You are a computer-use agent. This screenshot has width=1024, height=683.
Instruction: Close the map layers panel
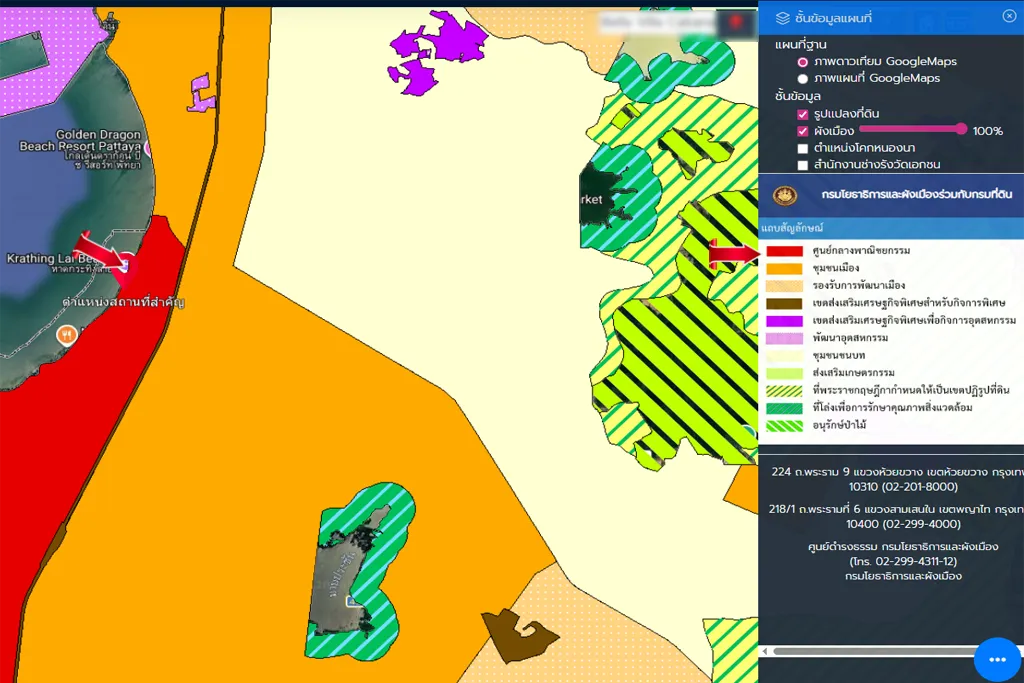tap(1008, 16)
